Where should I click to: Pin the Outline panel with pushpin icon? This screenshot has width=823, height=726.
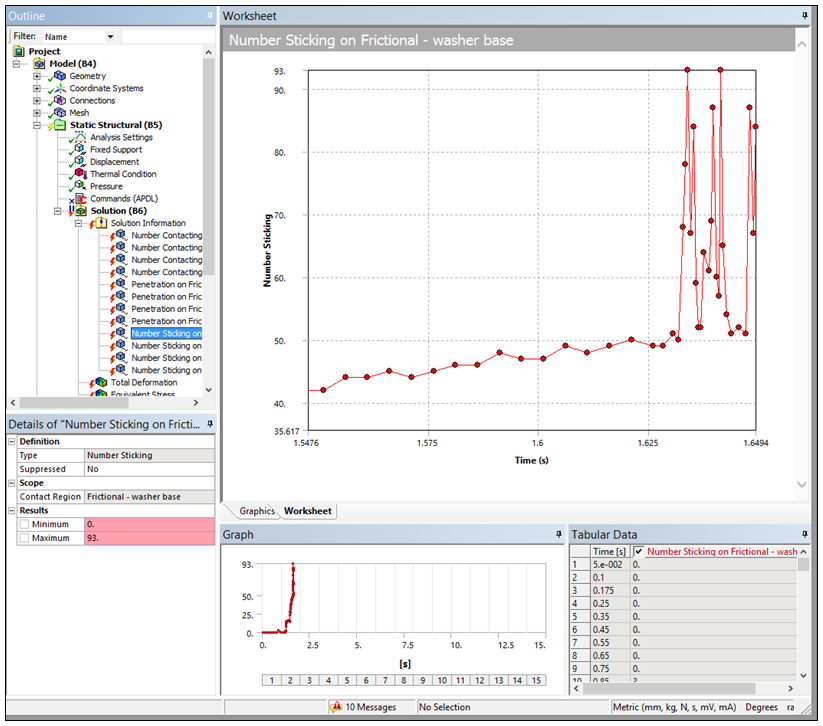click(209, 16)
